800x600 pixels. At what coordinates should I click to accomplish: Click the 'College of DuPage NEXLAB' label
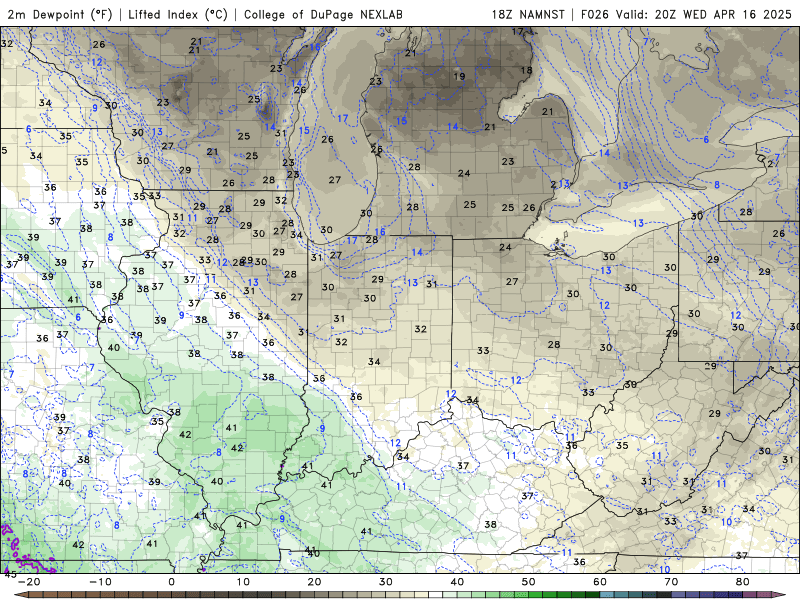click(323, 14)
